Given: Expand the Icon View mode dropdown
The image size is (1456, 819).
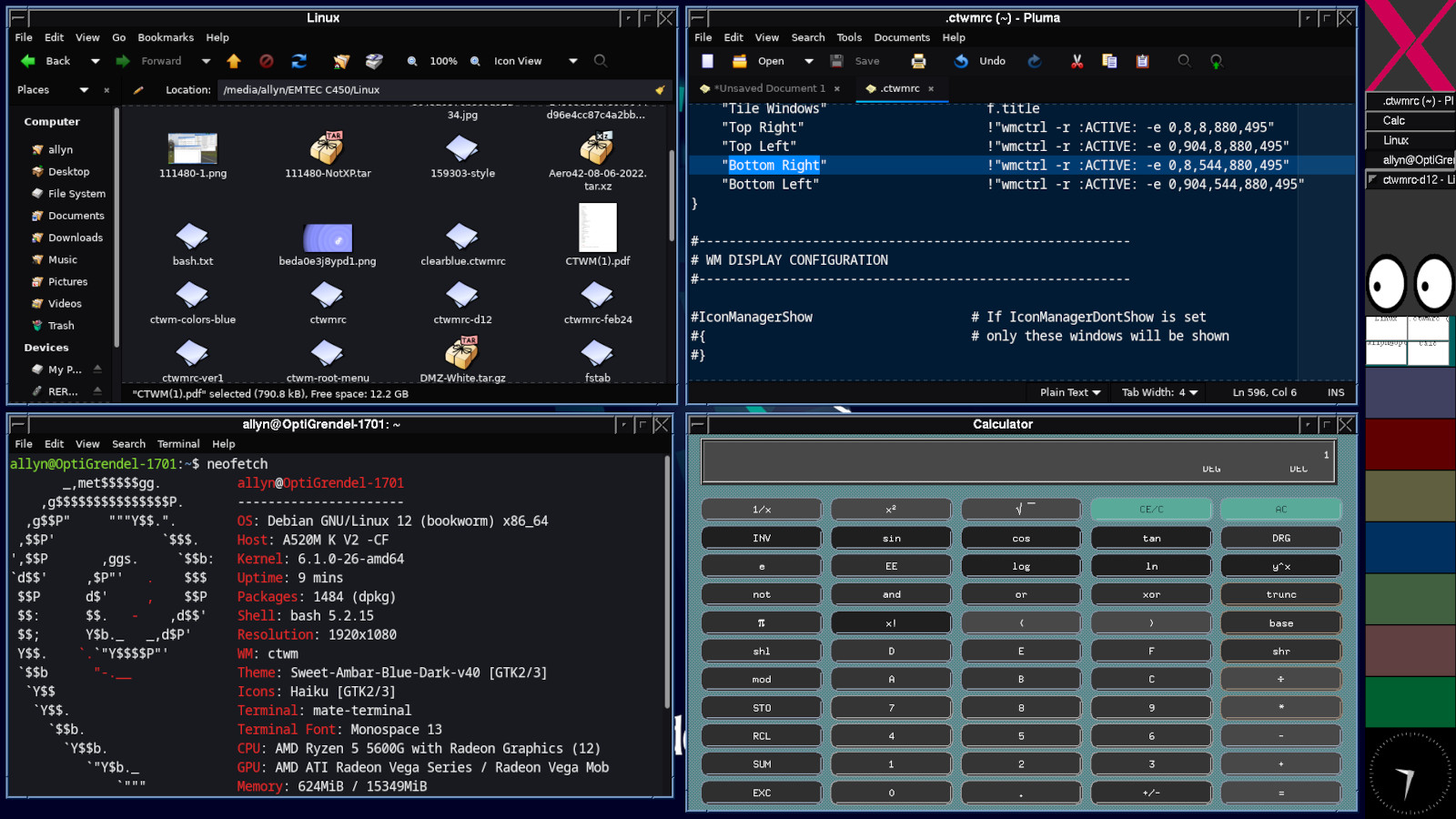Looking at the screenshot, I should [x=572, y=61].
